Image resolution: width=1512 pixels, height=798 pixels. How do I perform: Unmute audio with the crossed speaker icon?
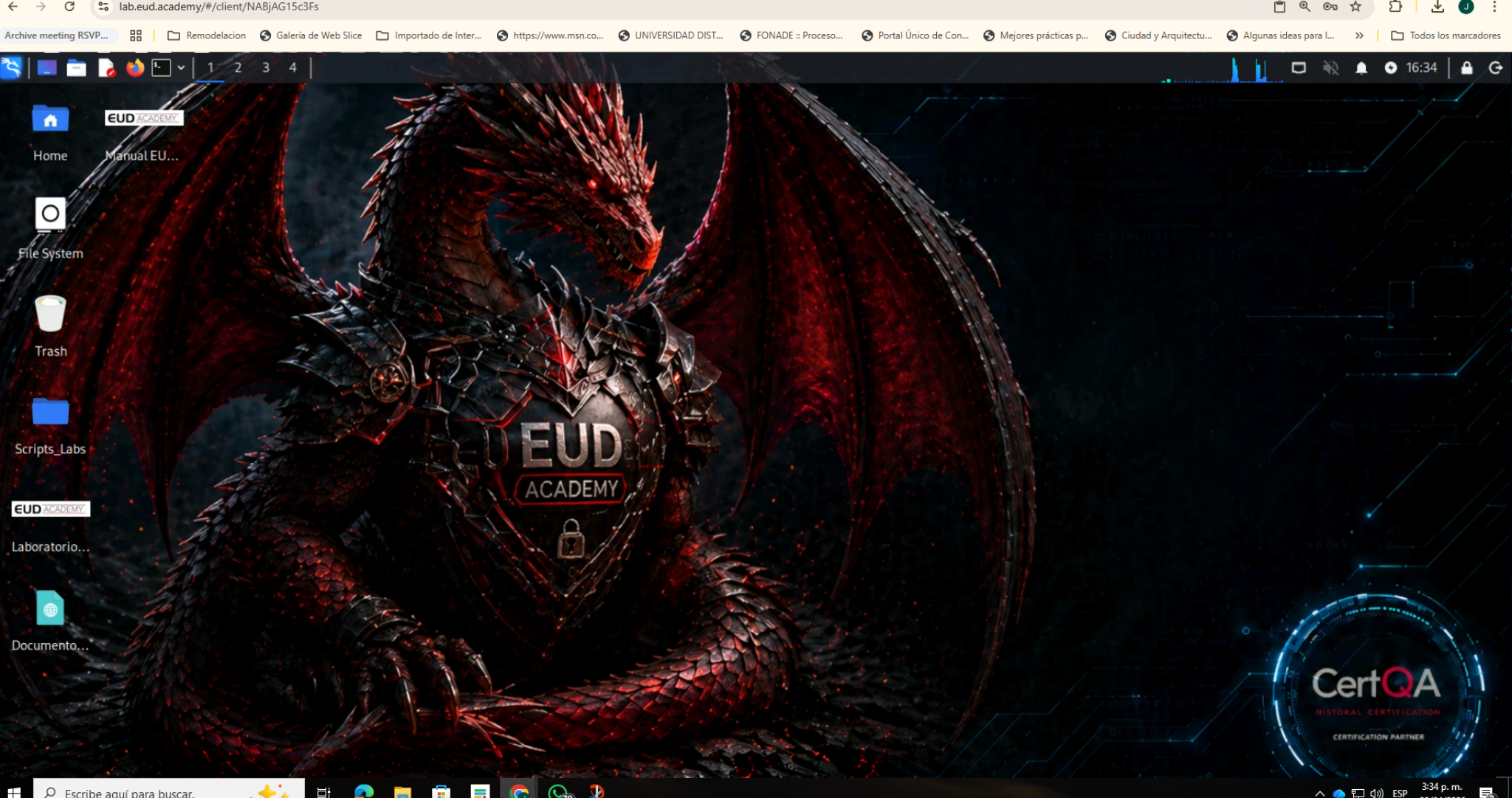tap(1331, 67)
